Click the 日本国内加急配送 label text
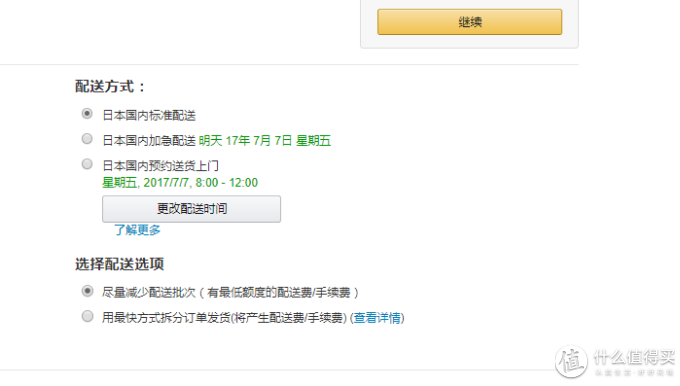The image size is (680, 386). 149,141
